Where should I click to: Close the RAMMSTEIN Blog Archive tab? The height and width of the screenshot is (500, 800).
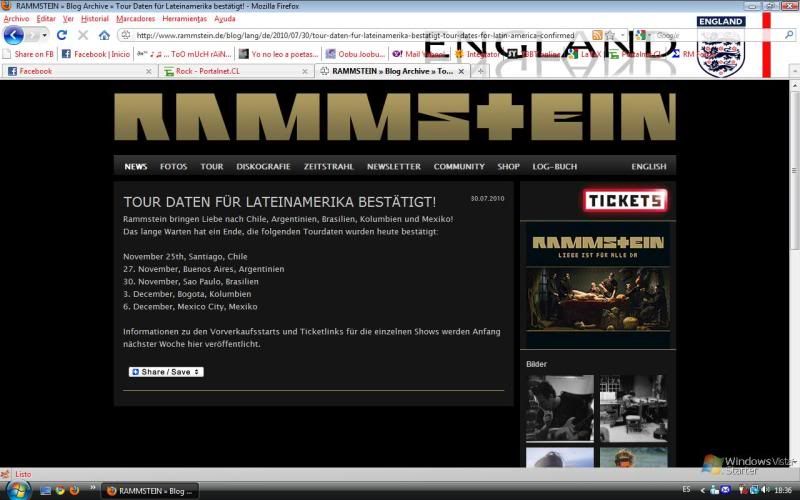pos(461,71)
